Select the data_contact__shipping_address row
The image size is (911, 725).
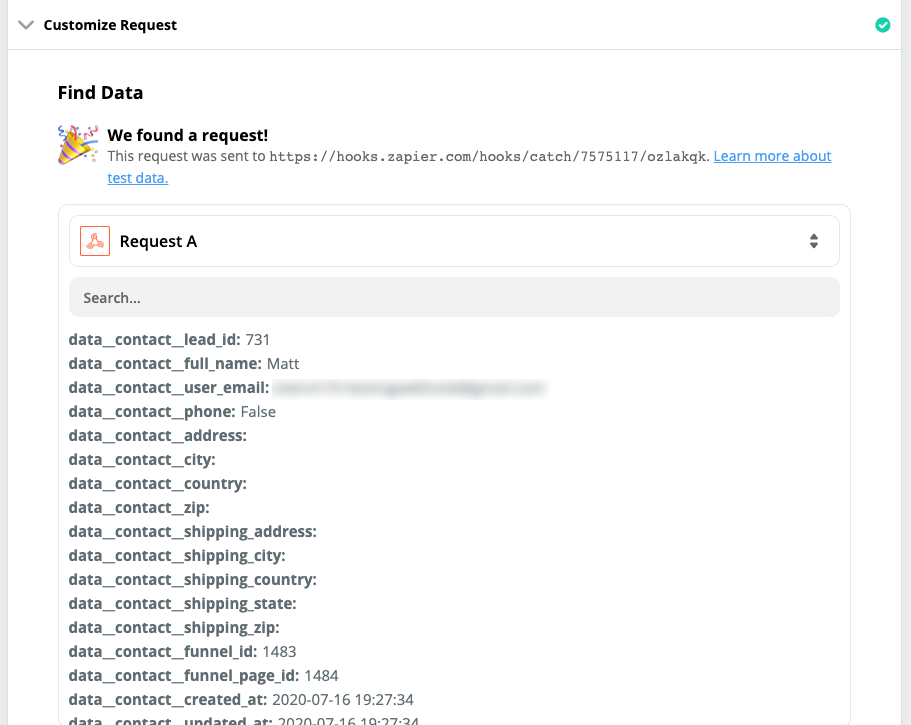192,532
